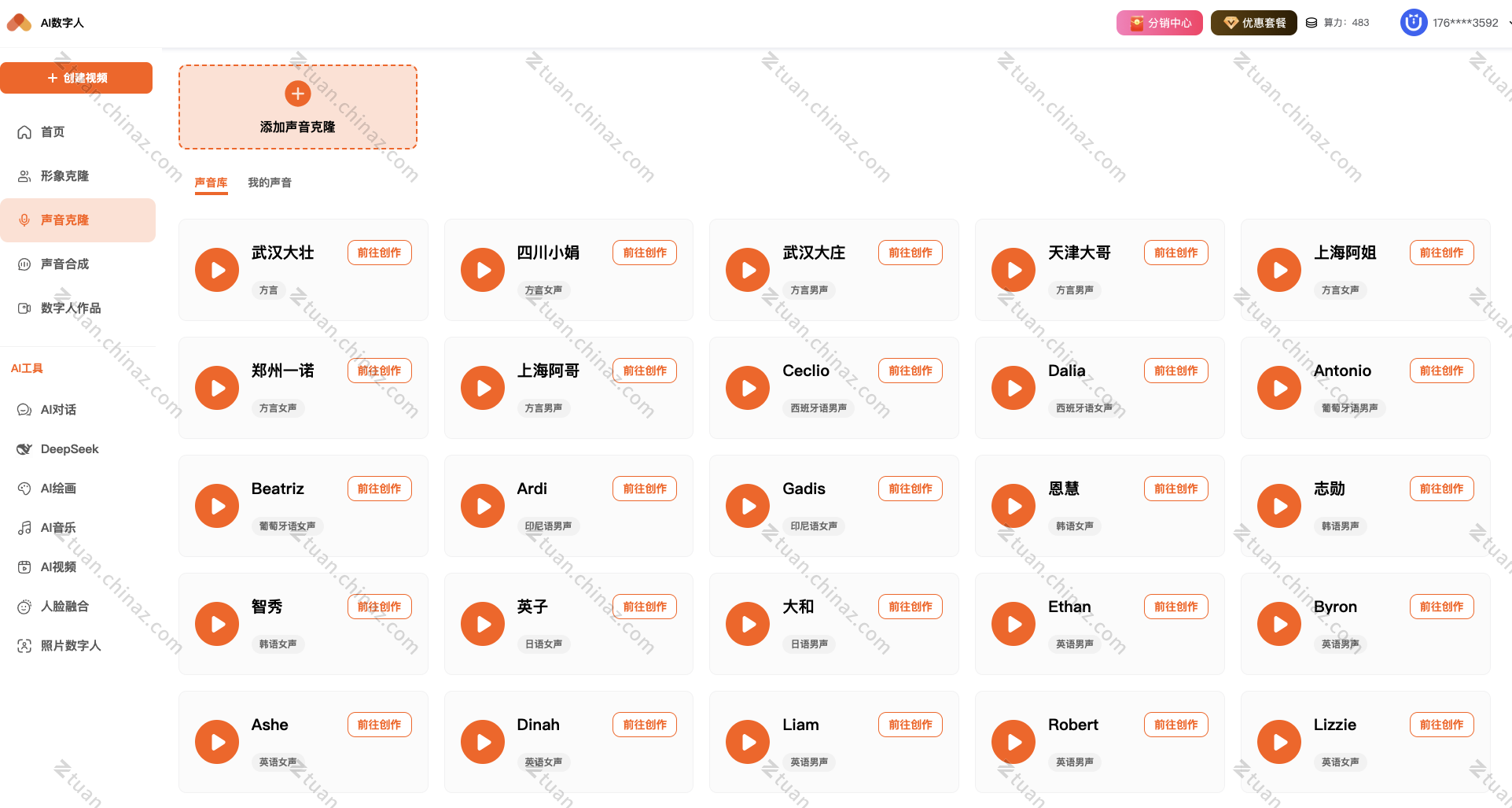1512x808 pixels.
Task: Play the Ardi voice sample
Action: pyautogui.click(x=483, y=506)
